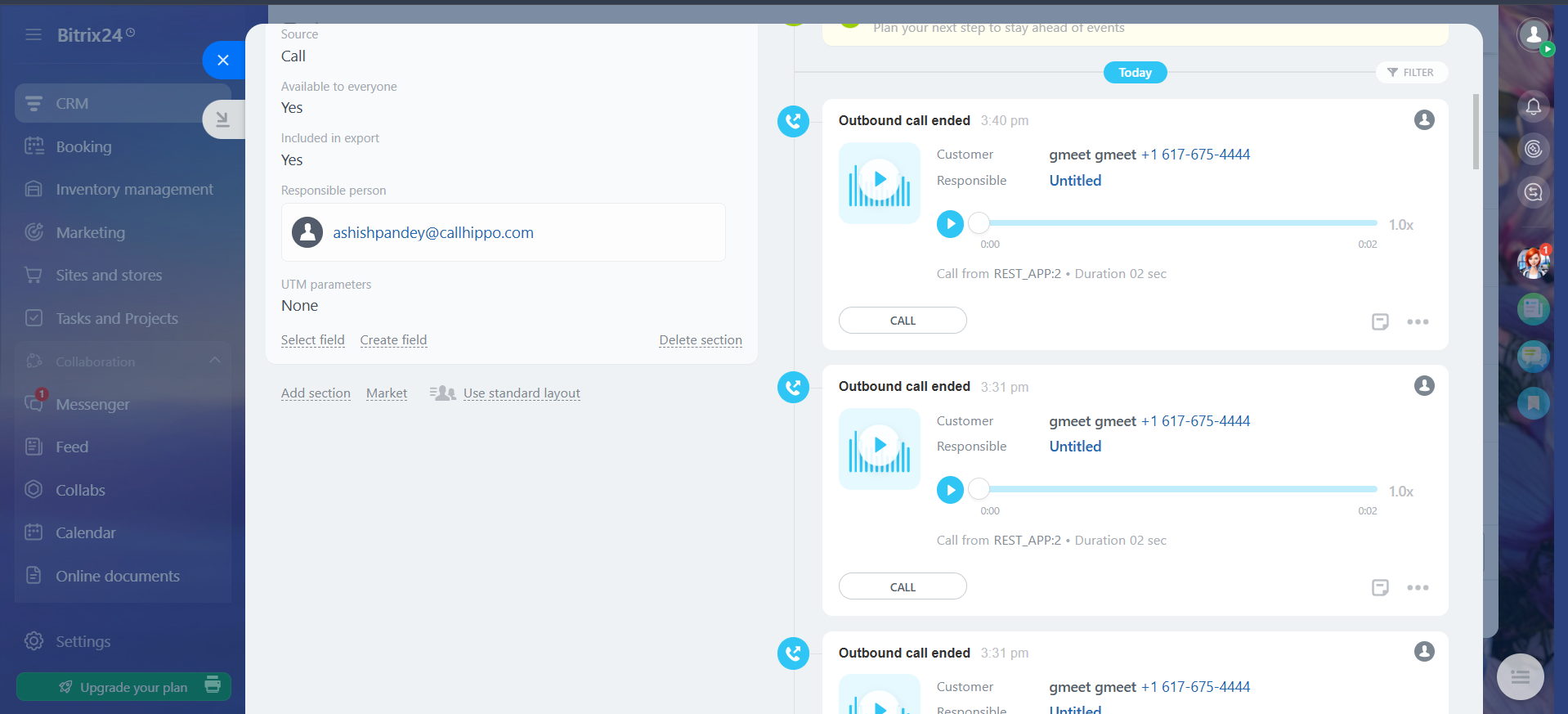Click phone number in first 3:31 pm call

pyautogui.click(x=1195, y=421)
